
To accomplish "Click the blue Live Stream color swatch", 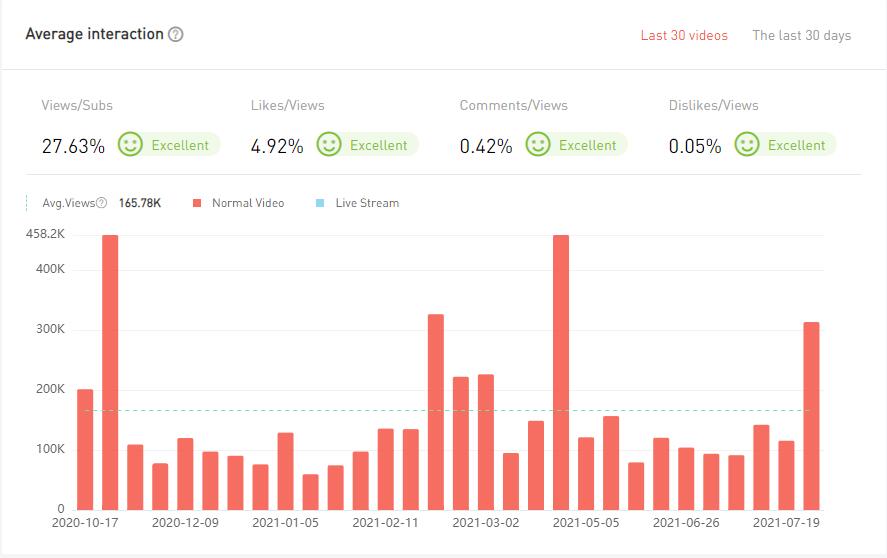I will [x=320, y=203].
